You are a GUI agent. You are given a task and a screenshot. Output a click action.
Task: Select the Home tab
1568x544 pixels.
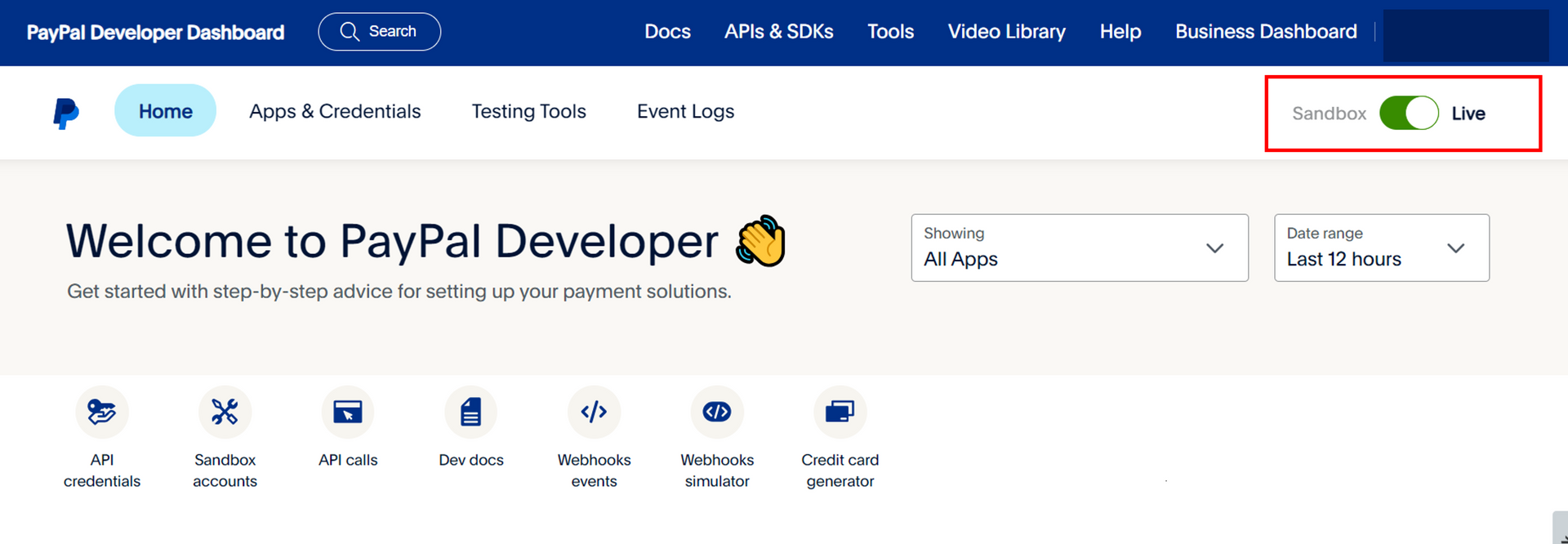coord(165,111)
